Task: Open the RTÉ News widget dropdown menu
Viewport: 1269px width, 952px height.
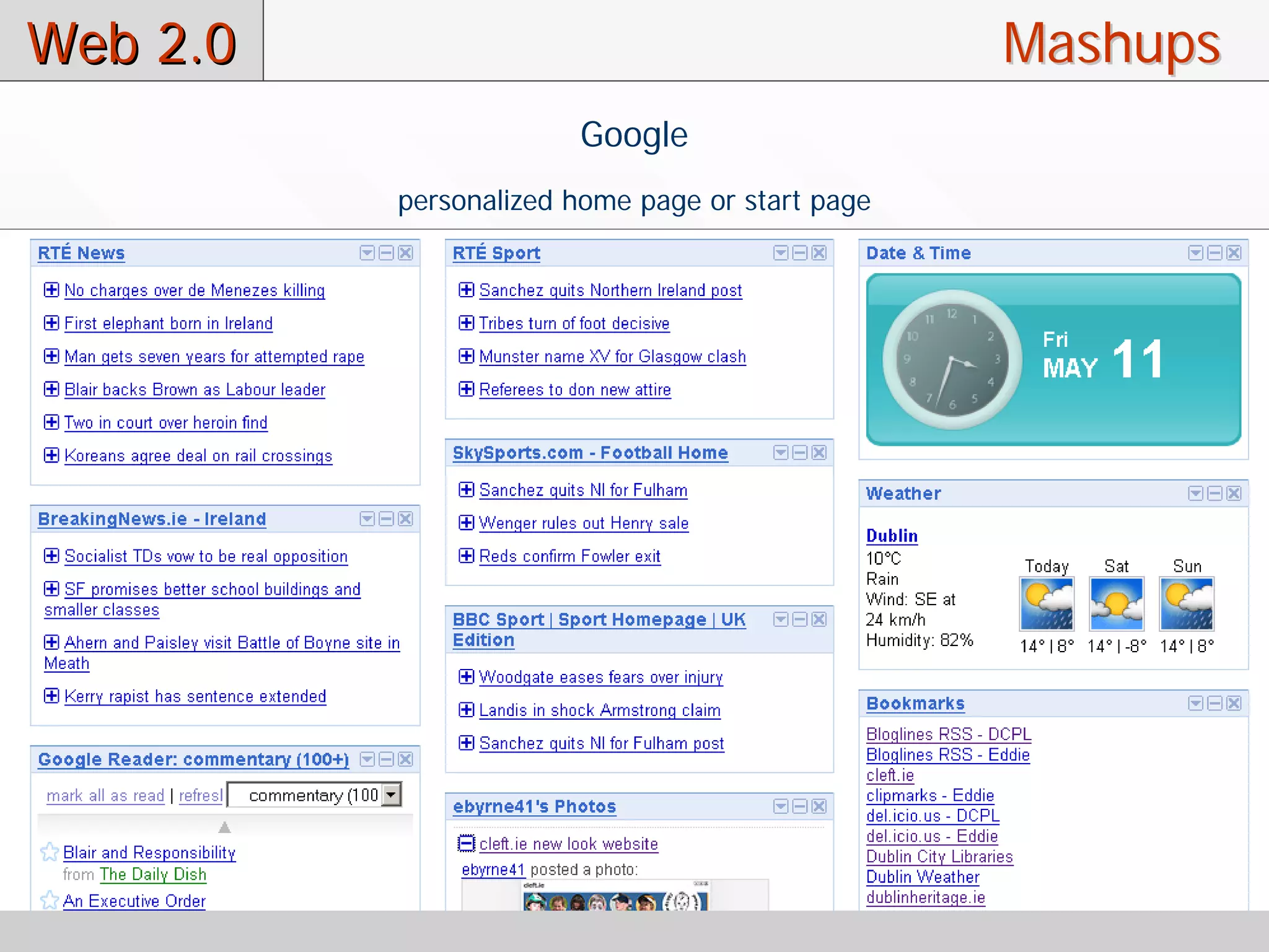Action: [367, 253]
